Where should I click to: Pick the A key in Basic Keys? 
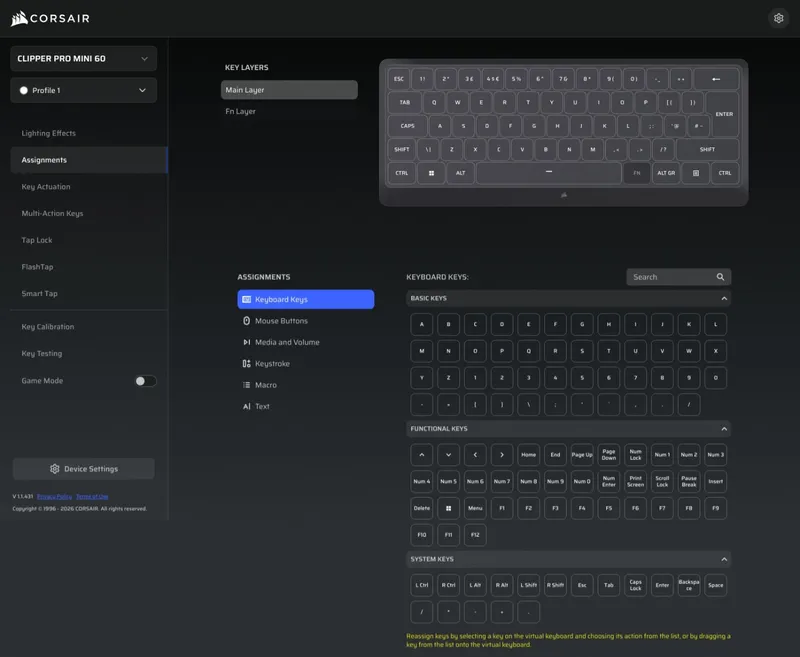click(x=421, y=324)
